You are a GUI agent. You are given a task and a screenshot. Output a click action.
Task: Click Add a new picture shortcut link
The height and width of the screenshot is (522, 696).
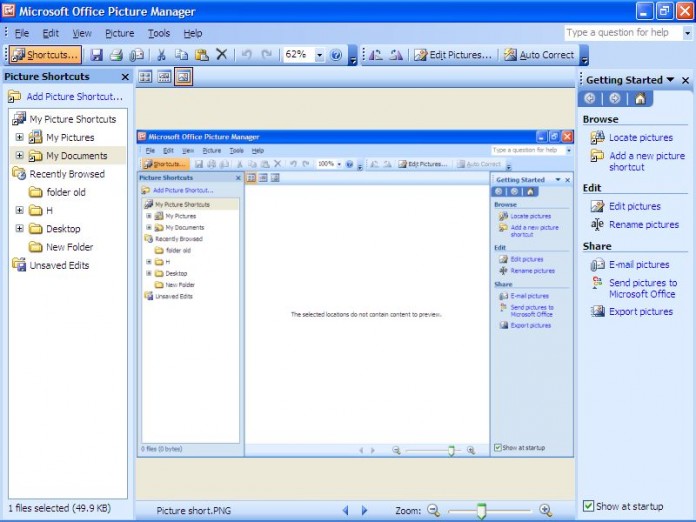[x=647, y=161]
